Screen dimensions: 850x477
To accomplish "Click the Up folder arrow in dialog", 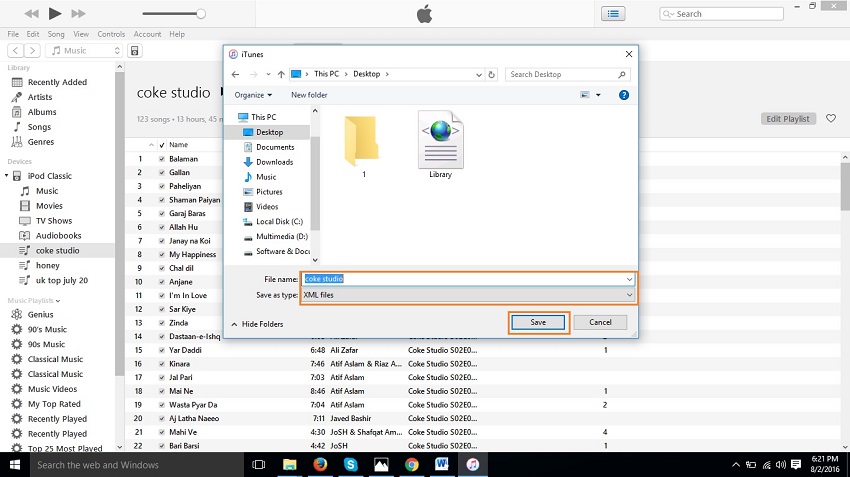I will coord(282,74).
